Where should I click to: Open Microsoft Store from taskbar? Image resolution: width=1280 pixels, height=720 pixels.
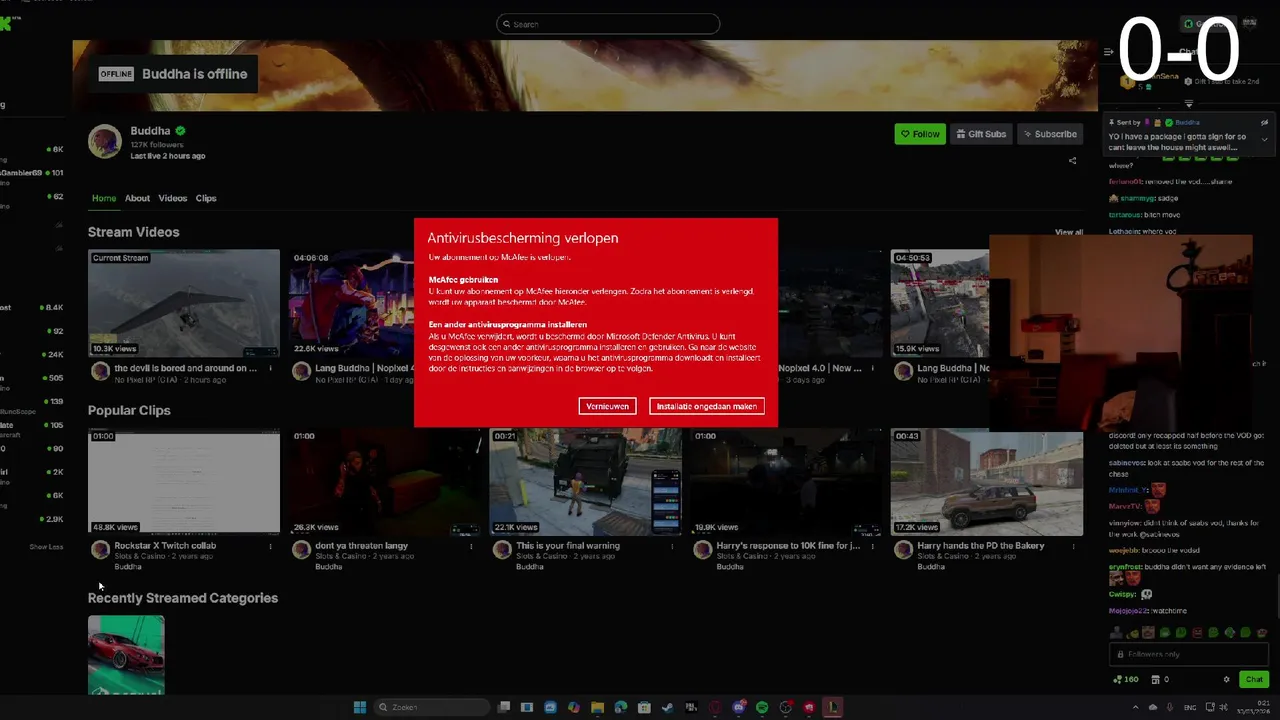644,708
